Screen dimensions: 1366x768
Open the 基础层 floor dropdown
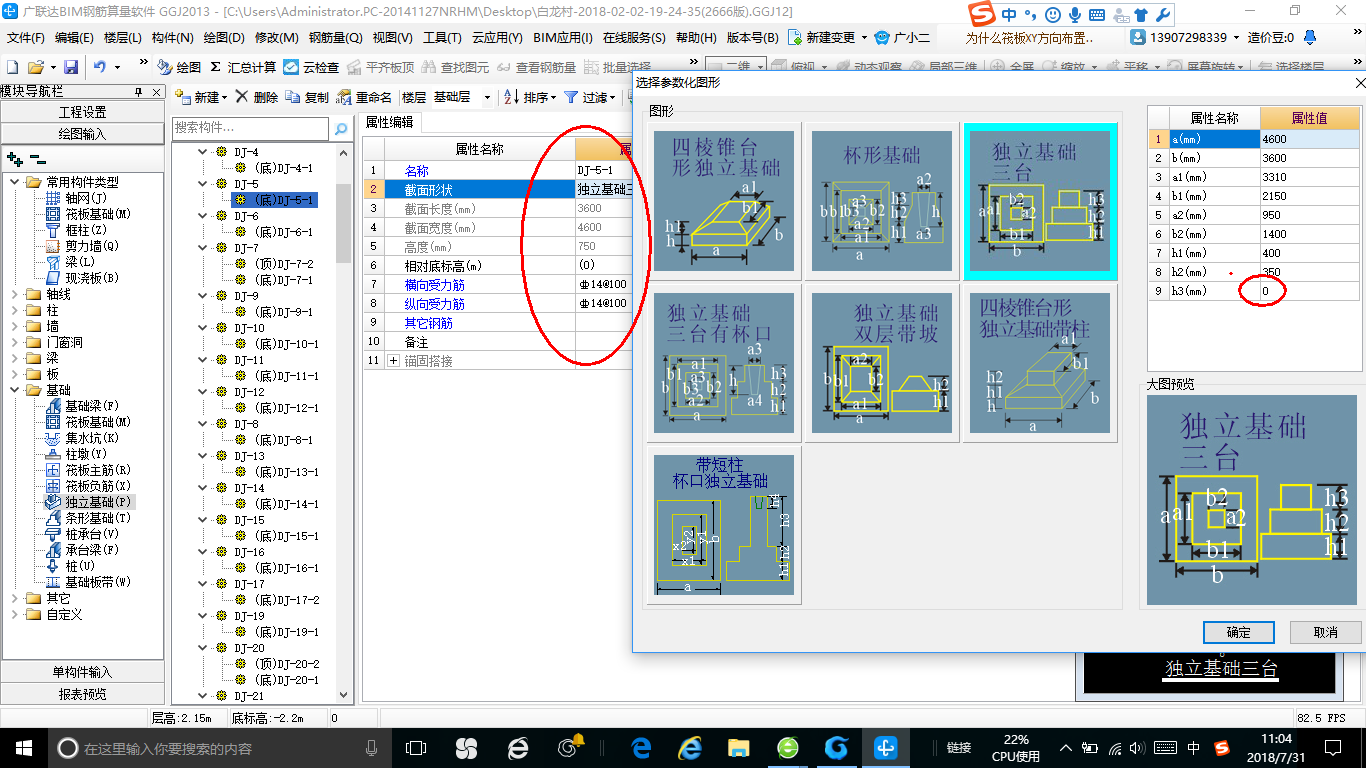[462, 97]
